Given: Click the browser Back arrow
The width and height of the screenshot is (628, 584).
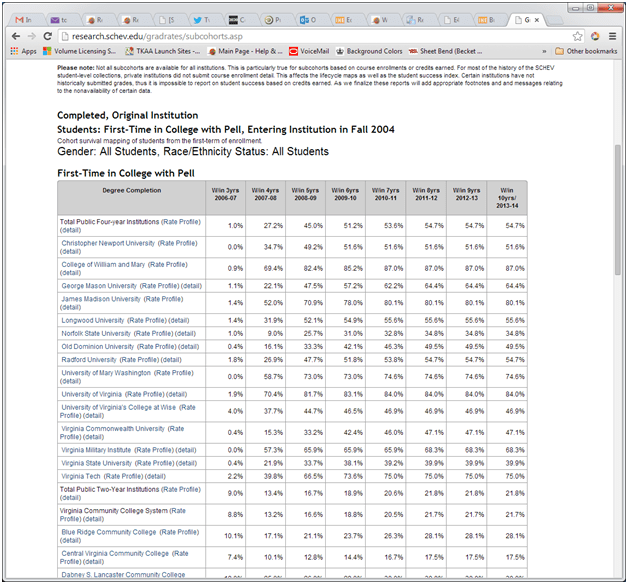Looking at the screenshot, I should click(12, 35).
